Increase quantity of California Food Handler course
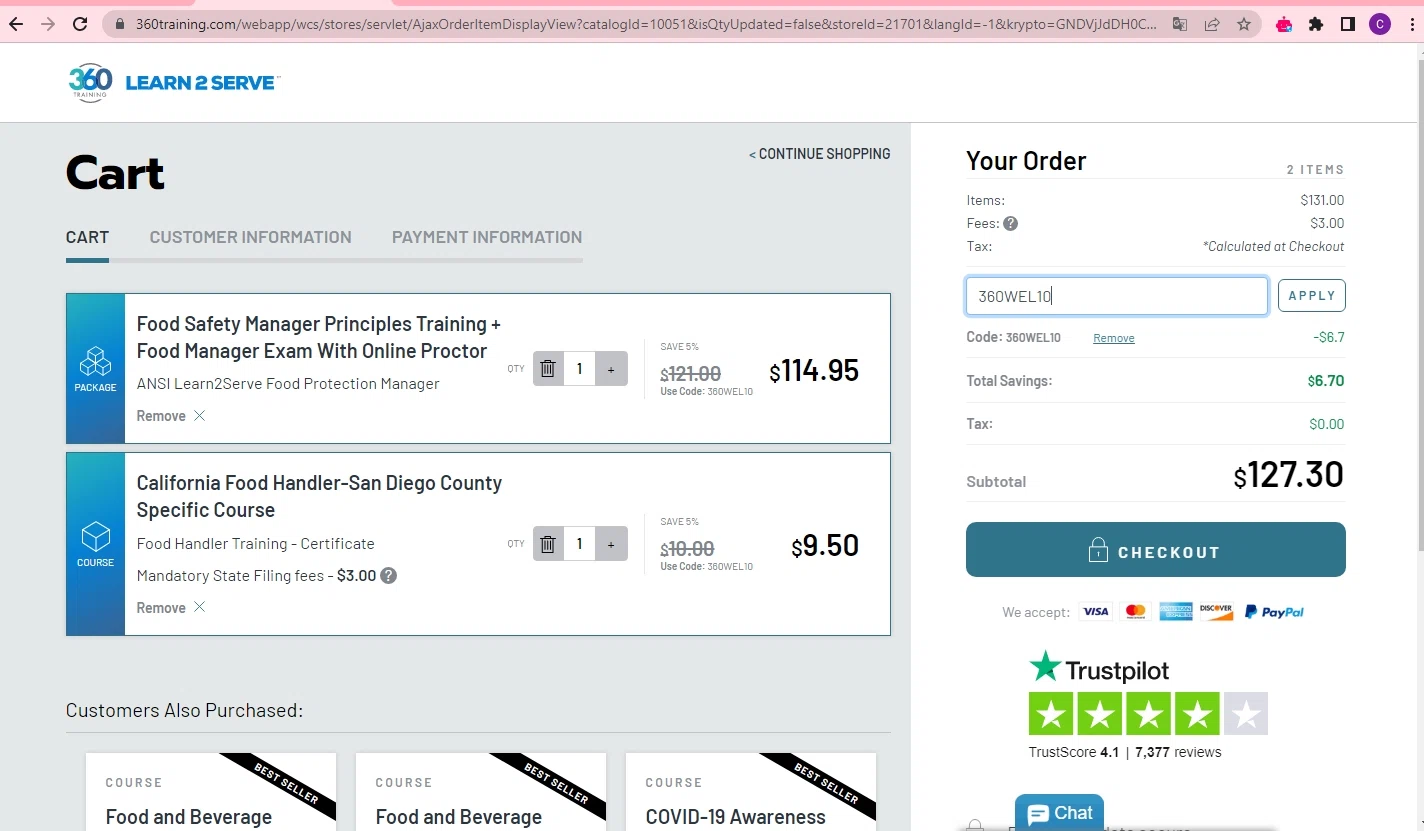Viewport: 1424px width, 831px height. [611, 544]
